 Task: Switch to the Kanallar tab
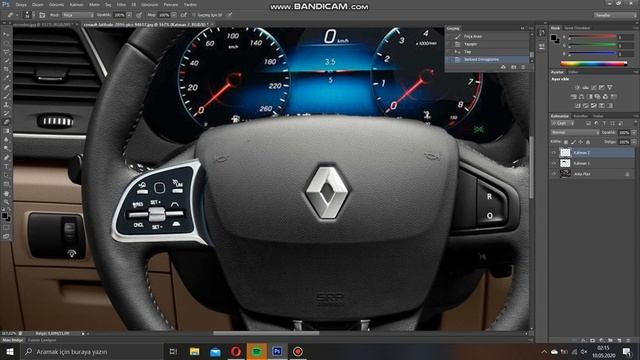[x=580, y=116]
